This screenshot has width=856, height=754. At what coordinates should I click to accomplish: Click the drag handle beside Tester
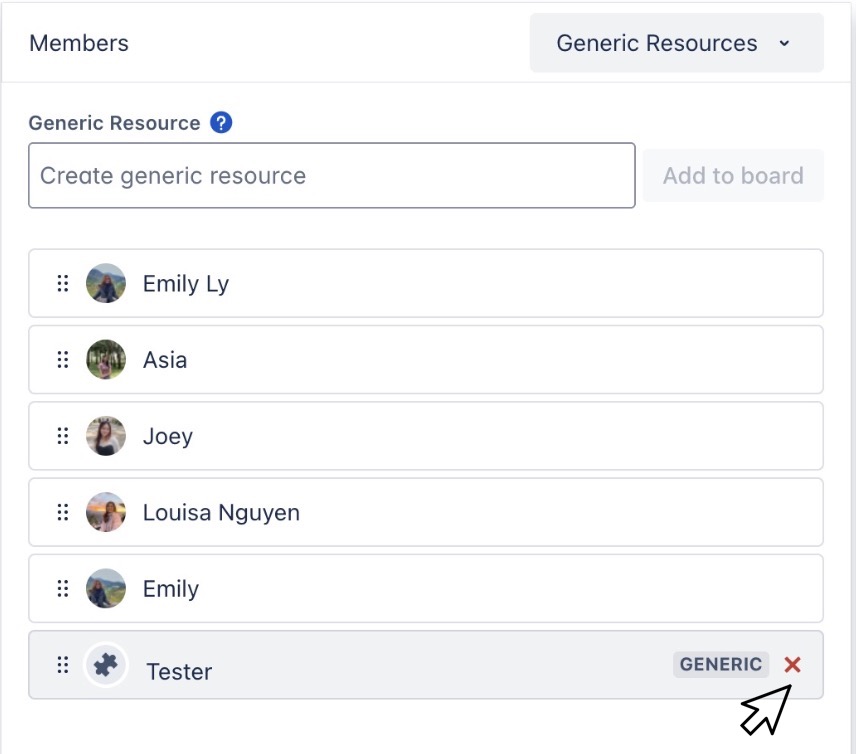point(62,664)
